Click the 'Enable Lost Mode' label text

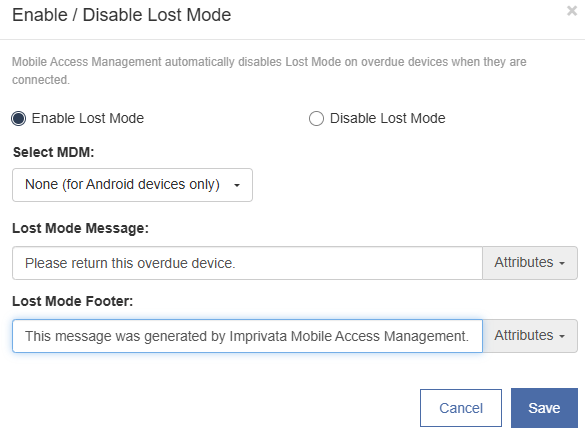88,118
